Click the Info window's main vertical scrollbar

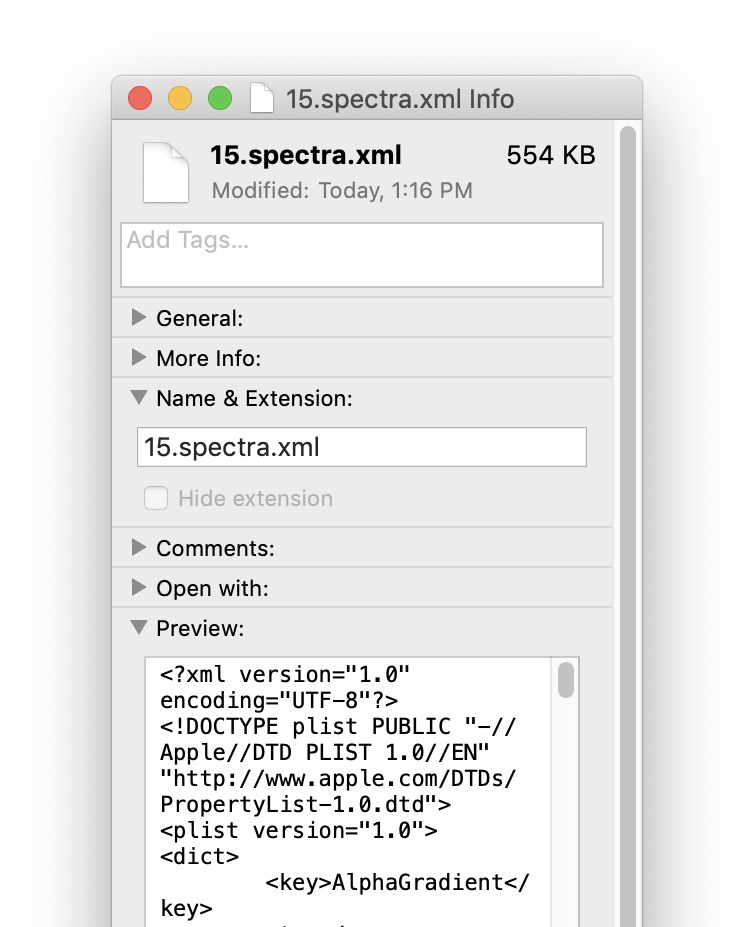628,500
